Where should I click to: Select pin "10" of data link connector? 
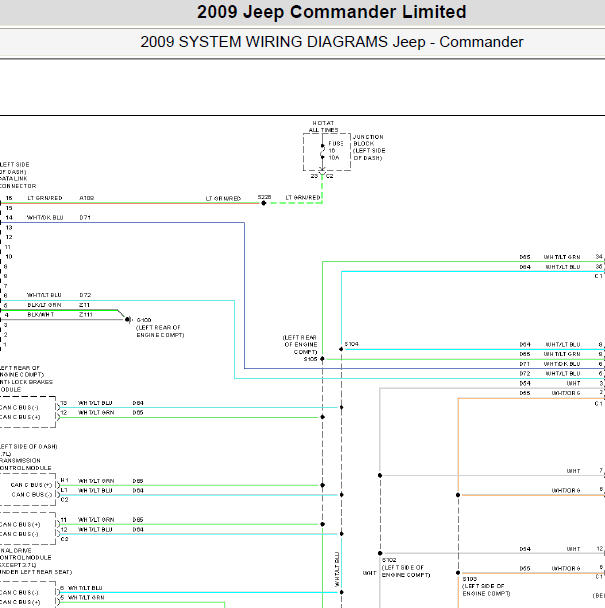(9, 256)
